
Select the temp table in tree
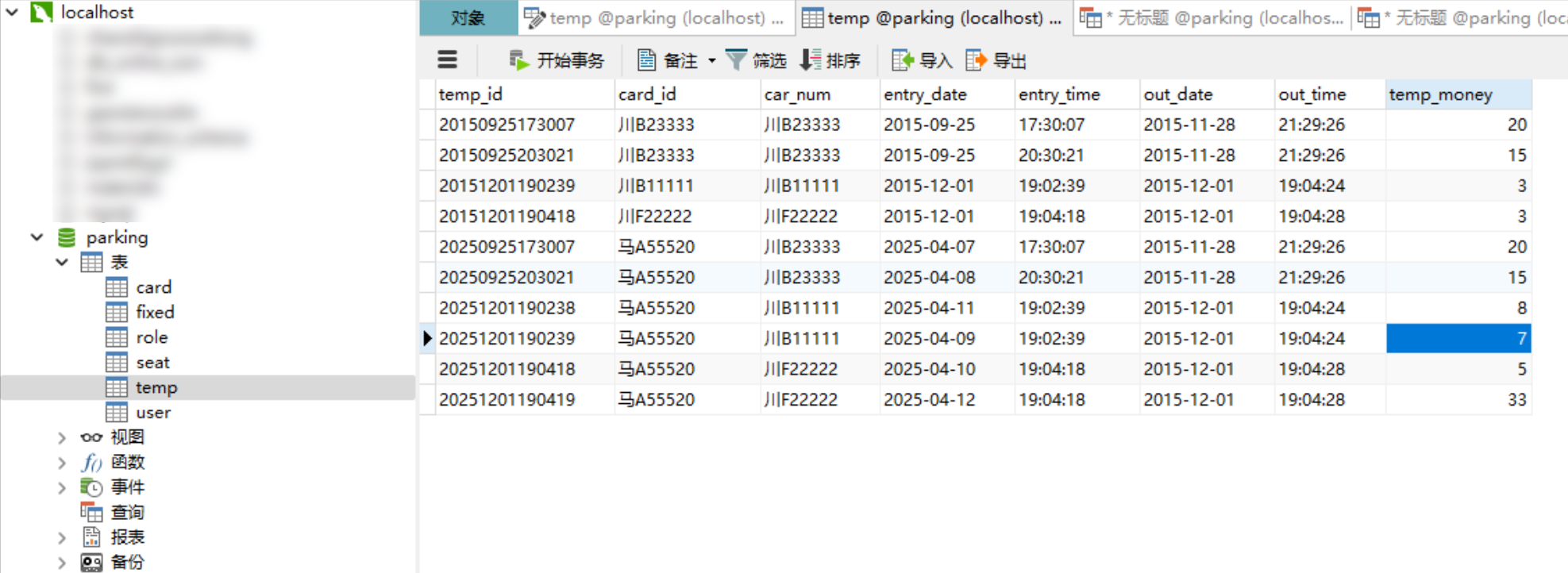click(156, 387)
